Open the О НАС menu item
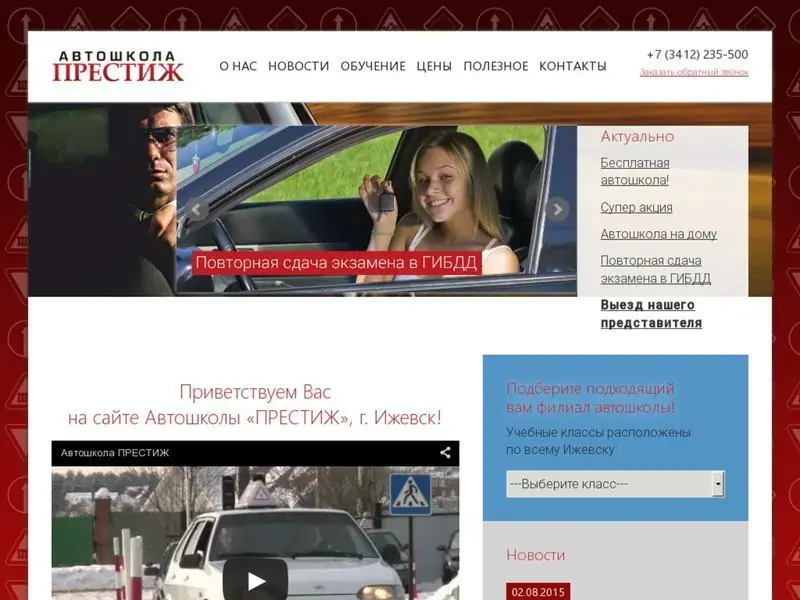The width and height of the screenshot is (800, 600). pyautogui.click(x=238, y=66)
